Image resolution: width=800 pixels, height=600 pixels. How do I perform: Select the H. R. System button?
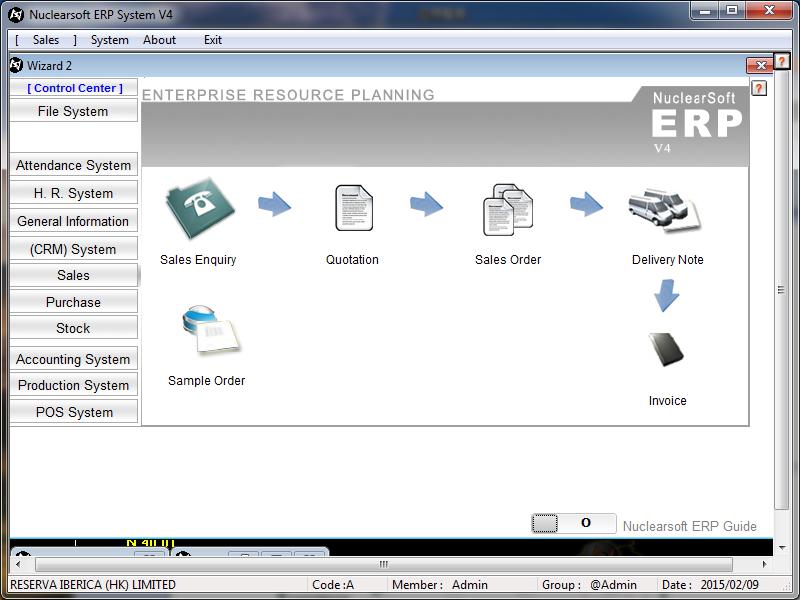pos(73,193)
